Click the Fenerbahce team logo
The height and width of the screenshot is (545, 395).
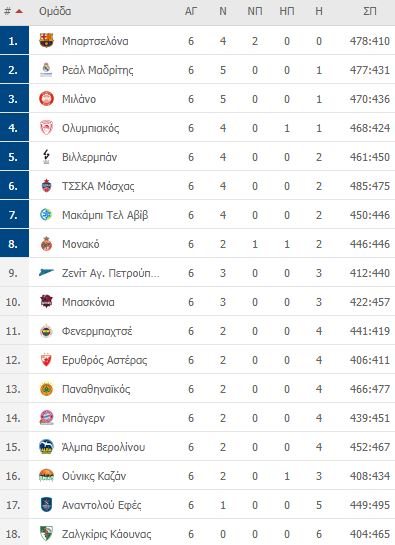(46, 331)
